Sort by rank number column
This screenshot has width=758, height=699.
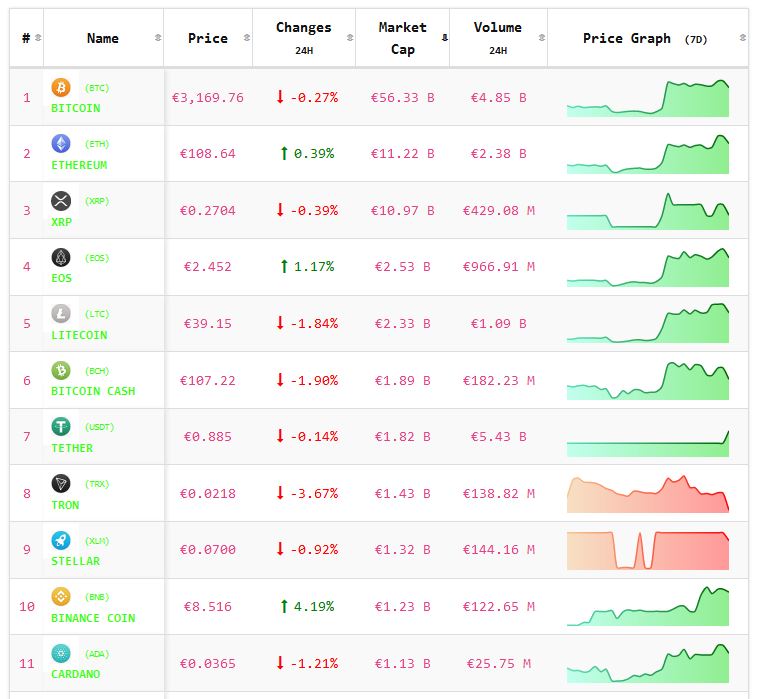26,38
